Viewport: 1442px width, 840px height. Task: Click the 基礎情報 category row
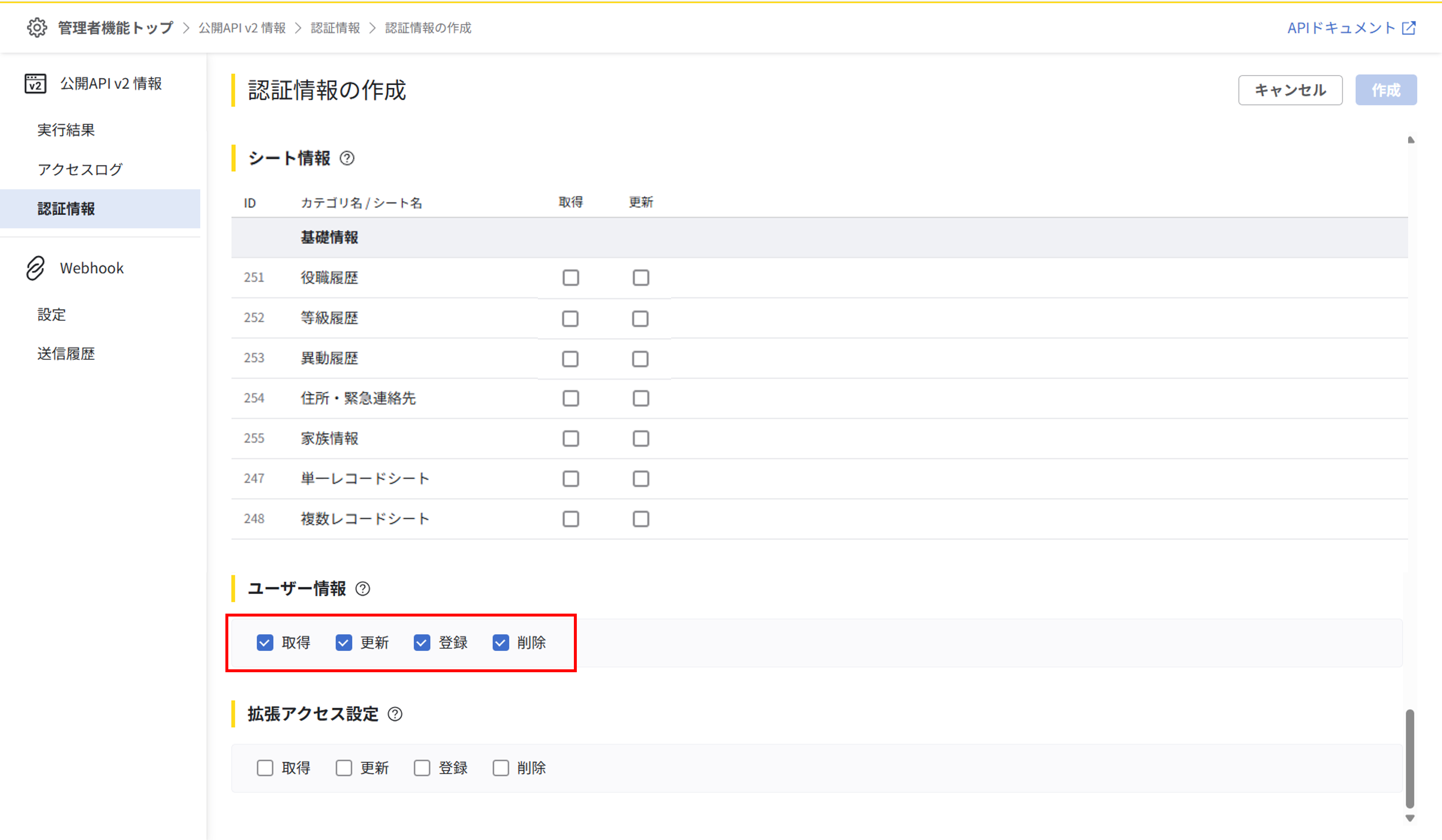[819, 238]
